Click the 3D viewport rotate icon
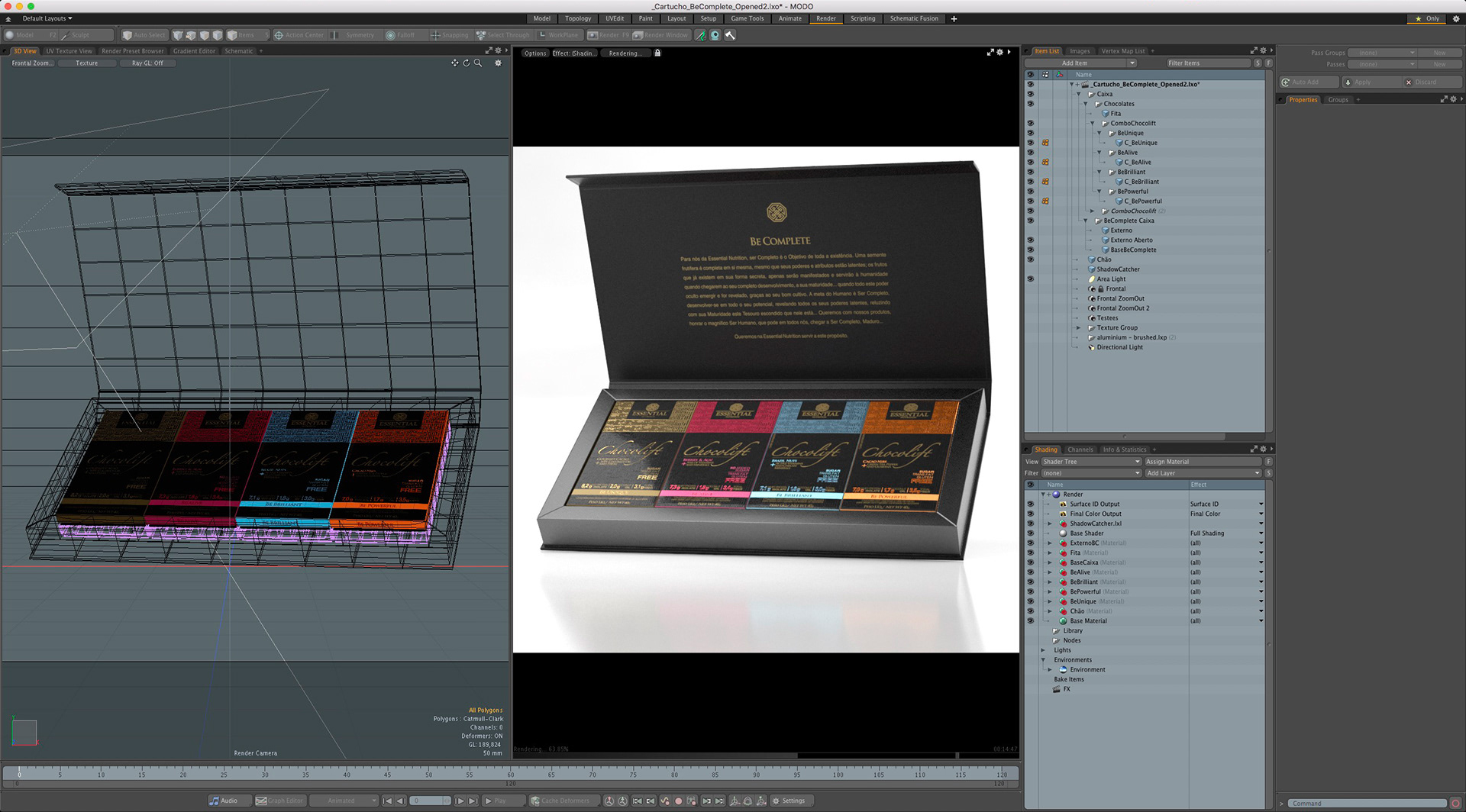 466,63
